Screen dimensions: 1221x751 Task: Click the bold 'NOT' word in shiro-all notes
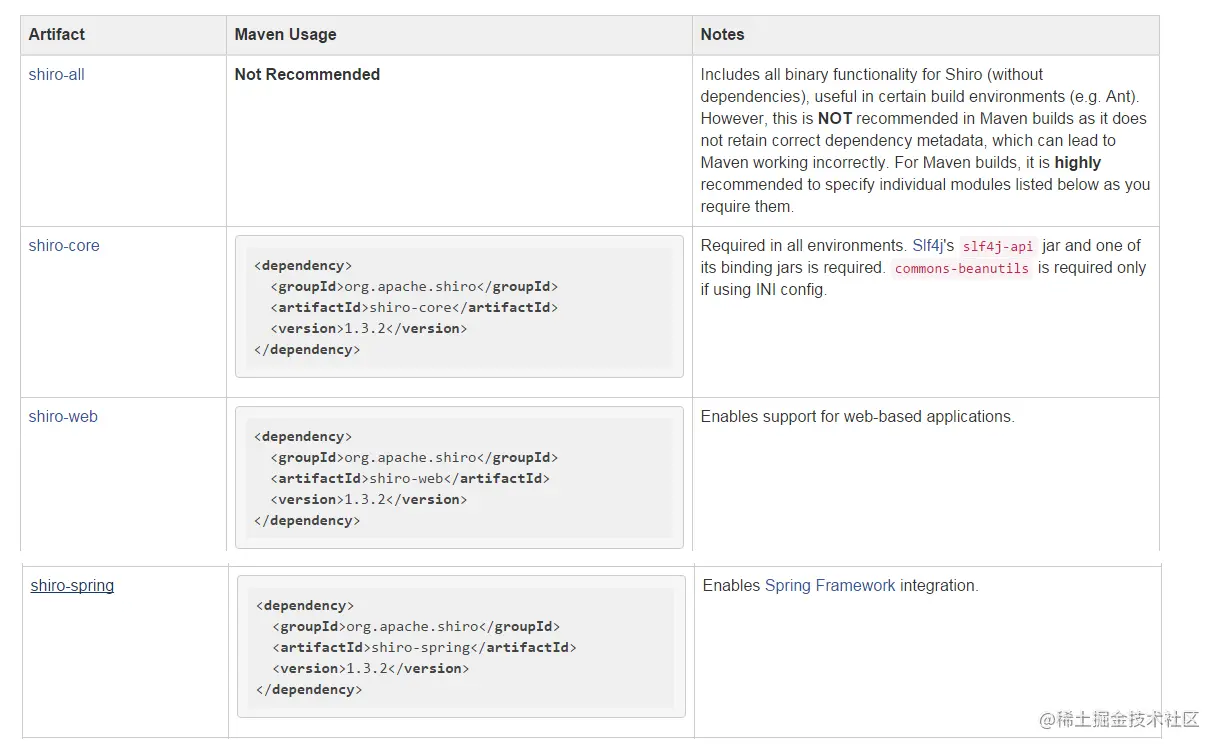click(835, 118)
